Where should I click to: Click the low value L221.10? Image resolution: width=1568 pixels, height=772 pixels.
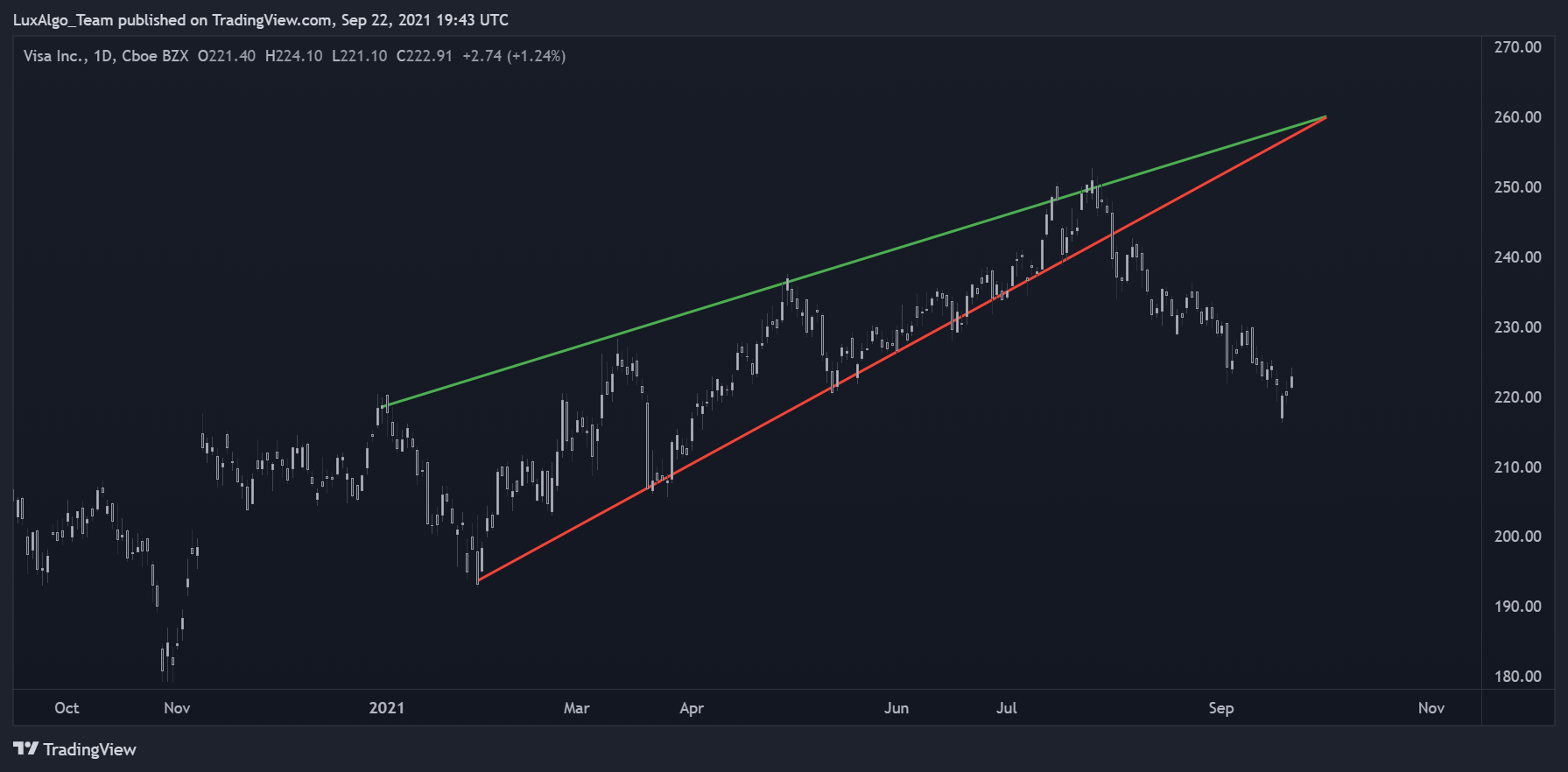pos(359,56)
